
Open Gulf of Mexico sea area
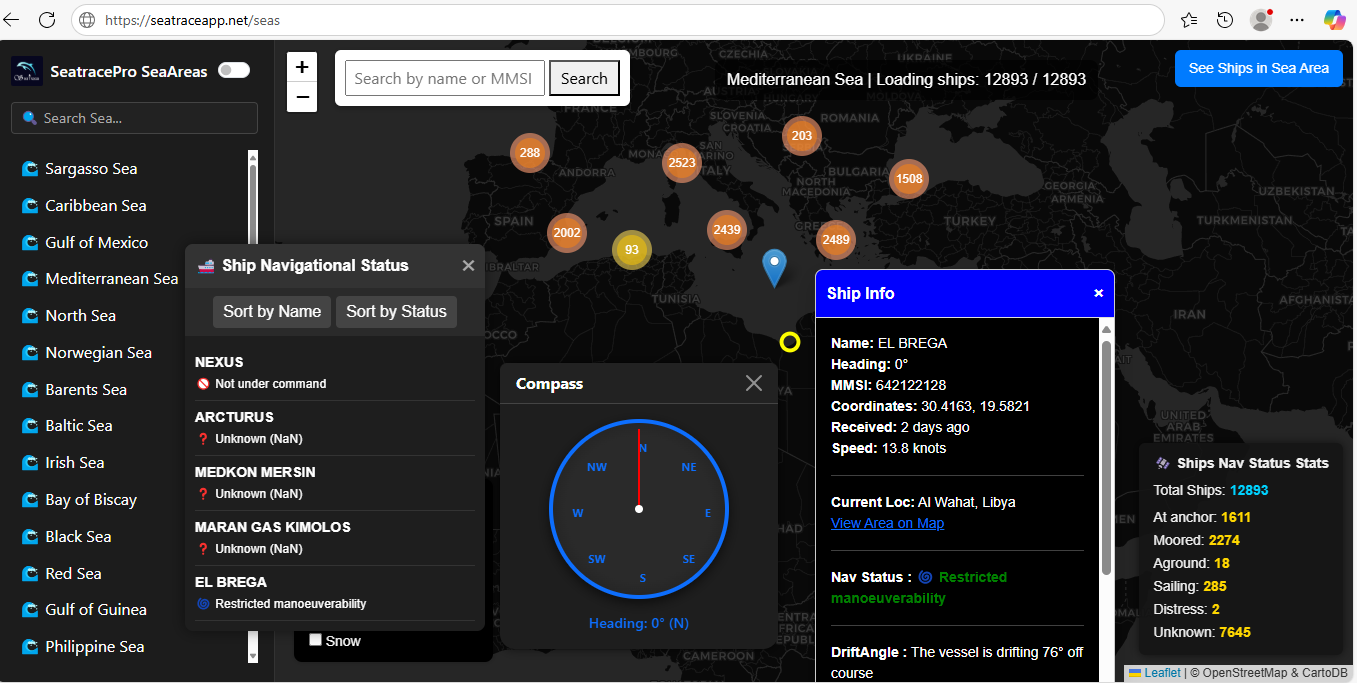coord(96,242)
